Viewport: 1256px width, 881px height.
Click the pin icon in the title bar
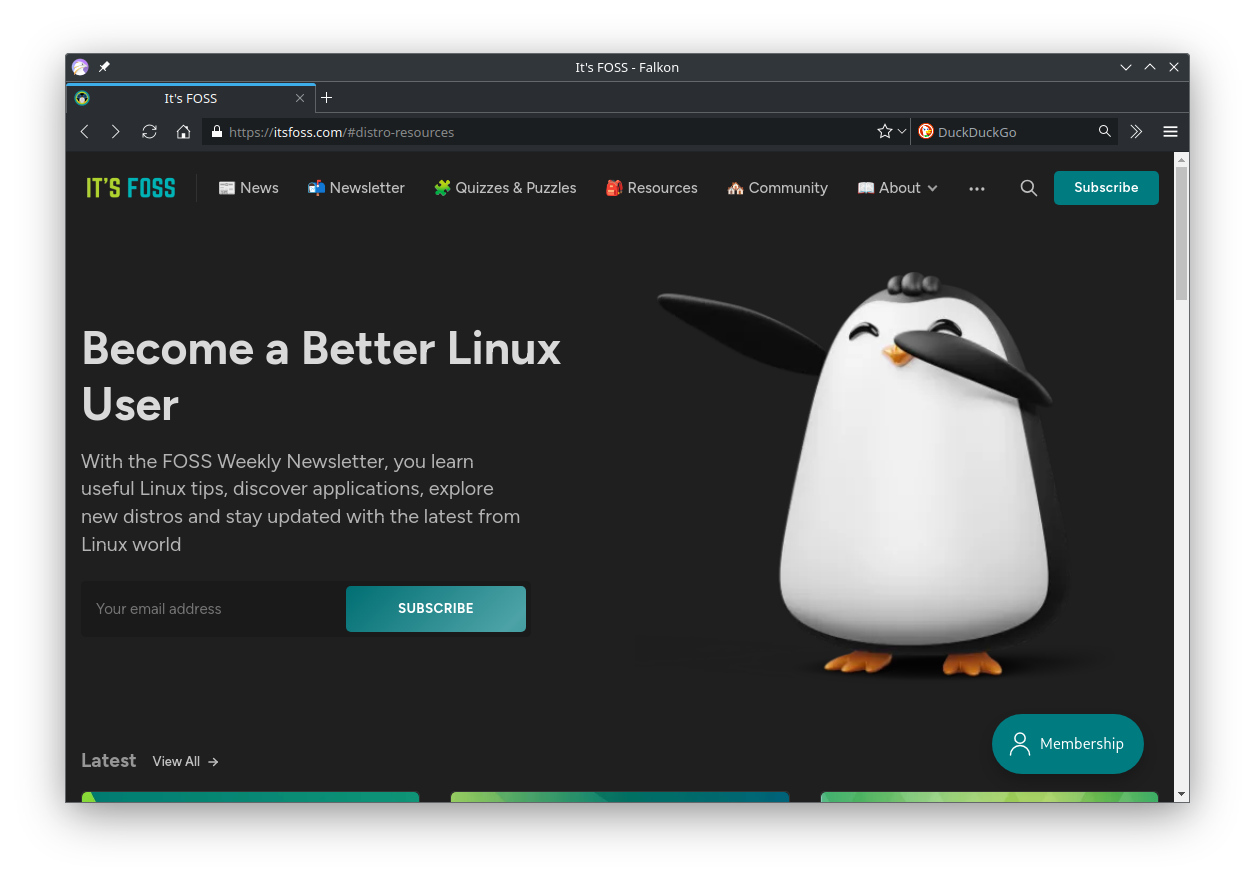(x=104, y=67)
